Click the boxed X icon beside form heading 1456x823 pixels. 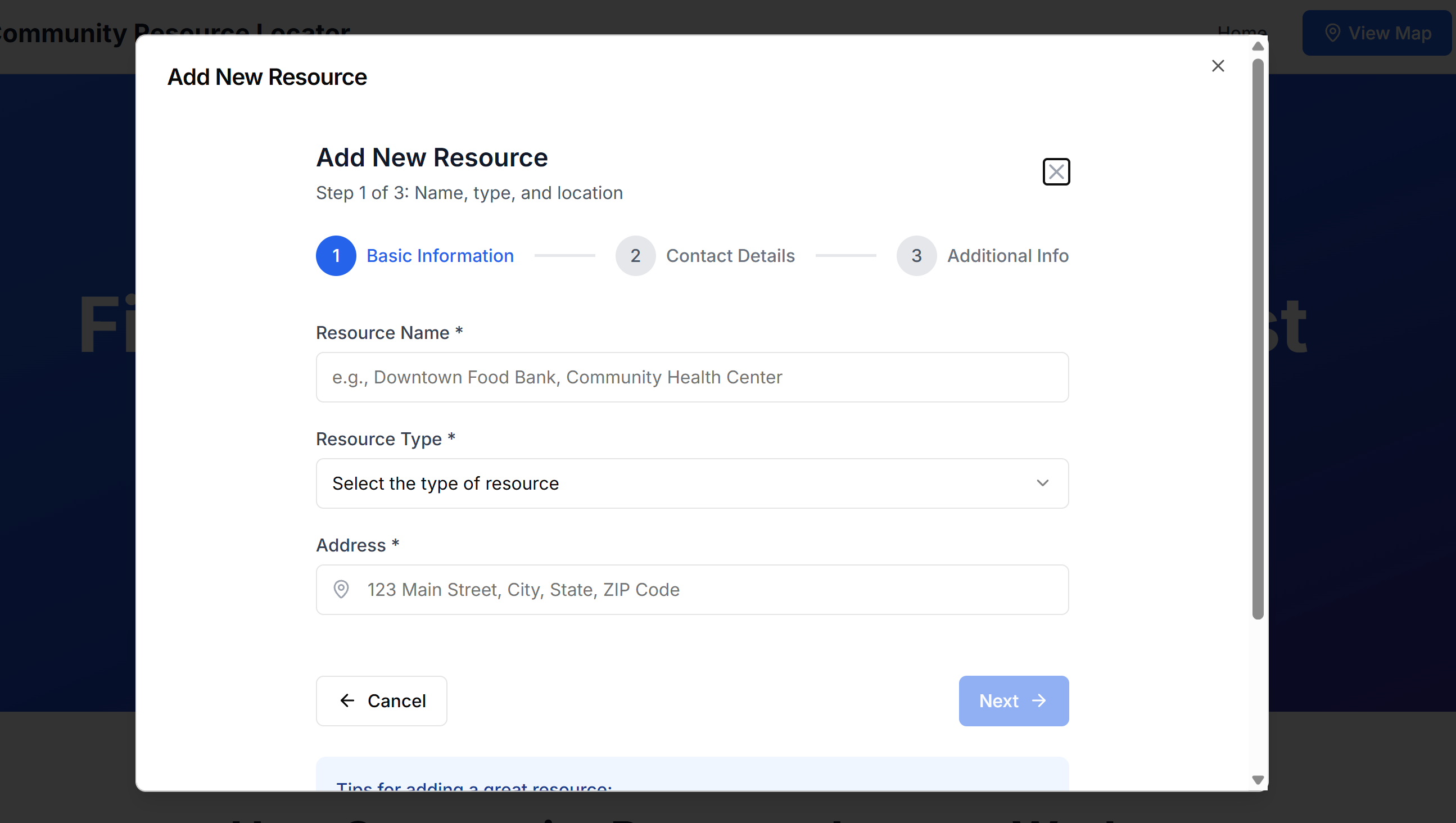point(1056,172)
